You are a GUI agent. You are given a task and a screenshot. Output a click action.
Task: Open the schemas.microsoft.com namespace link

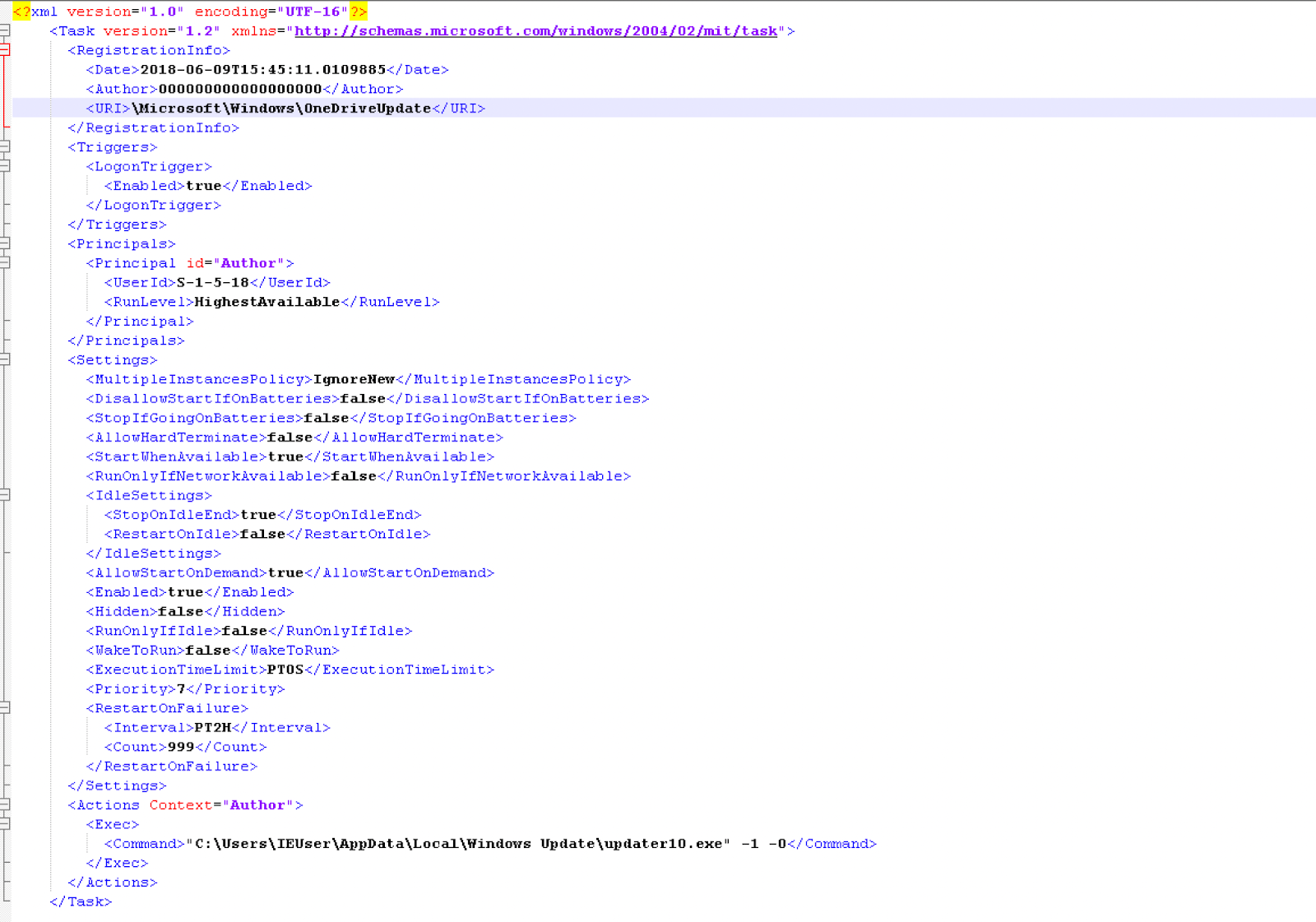pyautogui.click(x=535, y=31)
